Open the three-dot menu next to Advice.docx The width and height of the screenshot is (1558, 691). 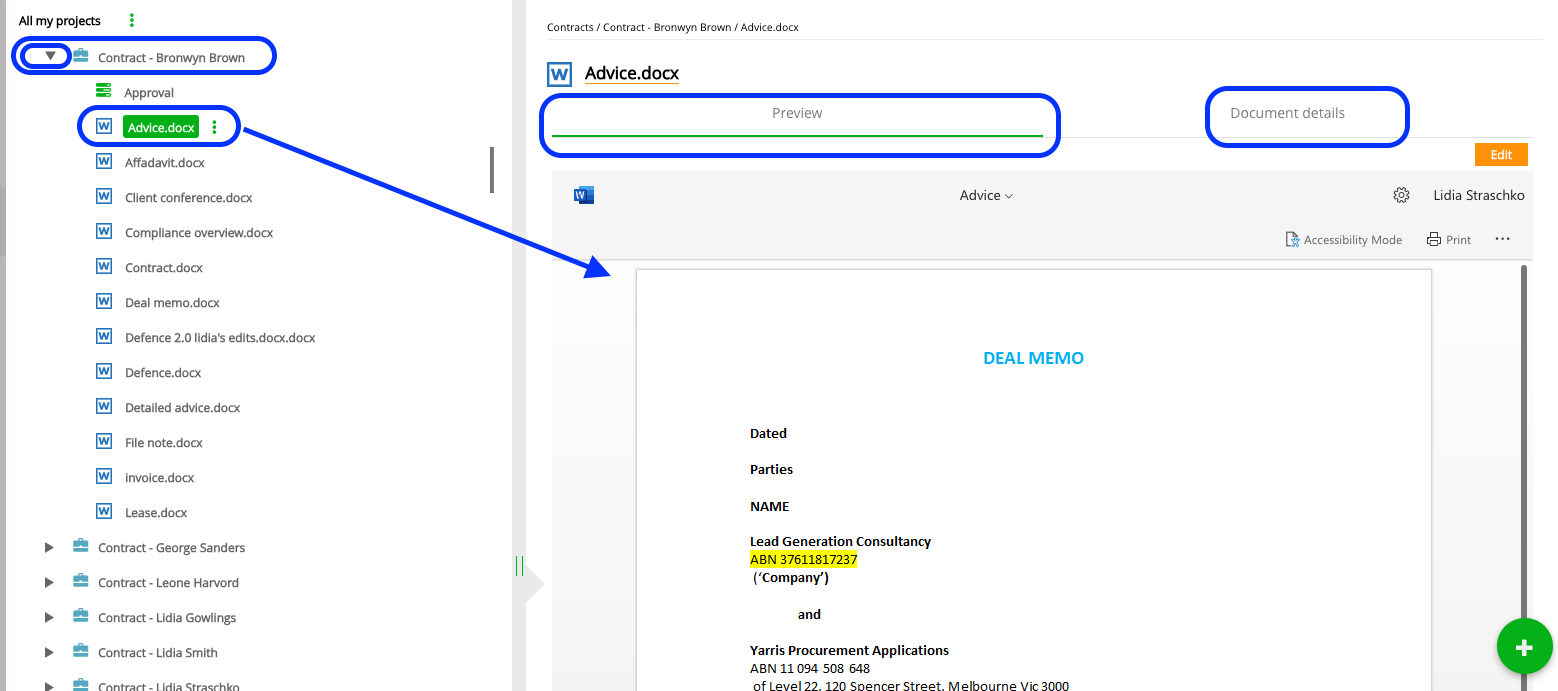pos(214,127)
